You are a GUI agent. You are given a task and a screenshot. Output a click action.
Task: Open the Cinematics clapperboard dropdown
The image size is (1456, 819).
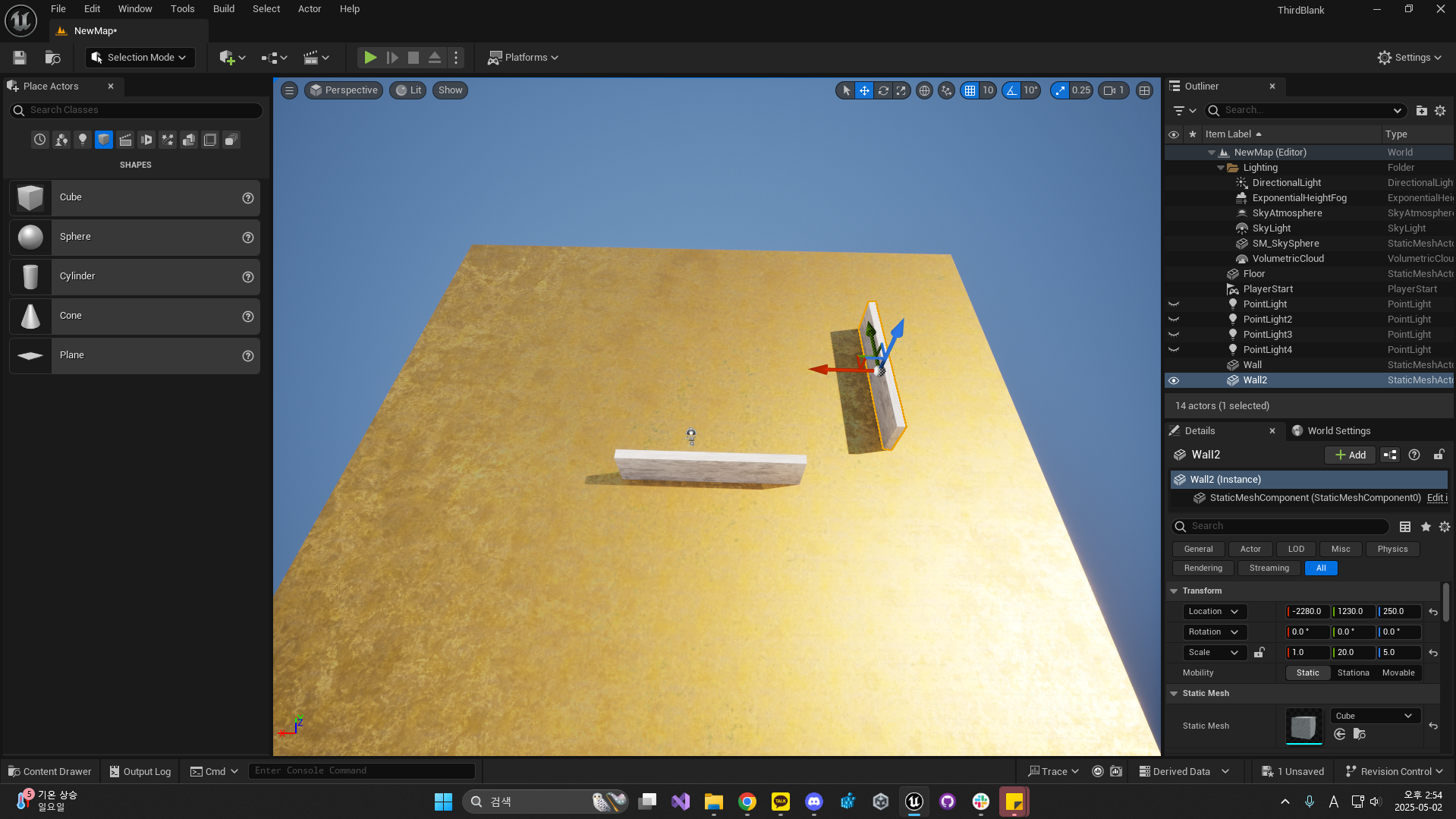(x=316, y=58)
